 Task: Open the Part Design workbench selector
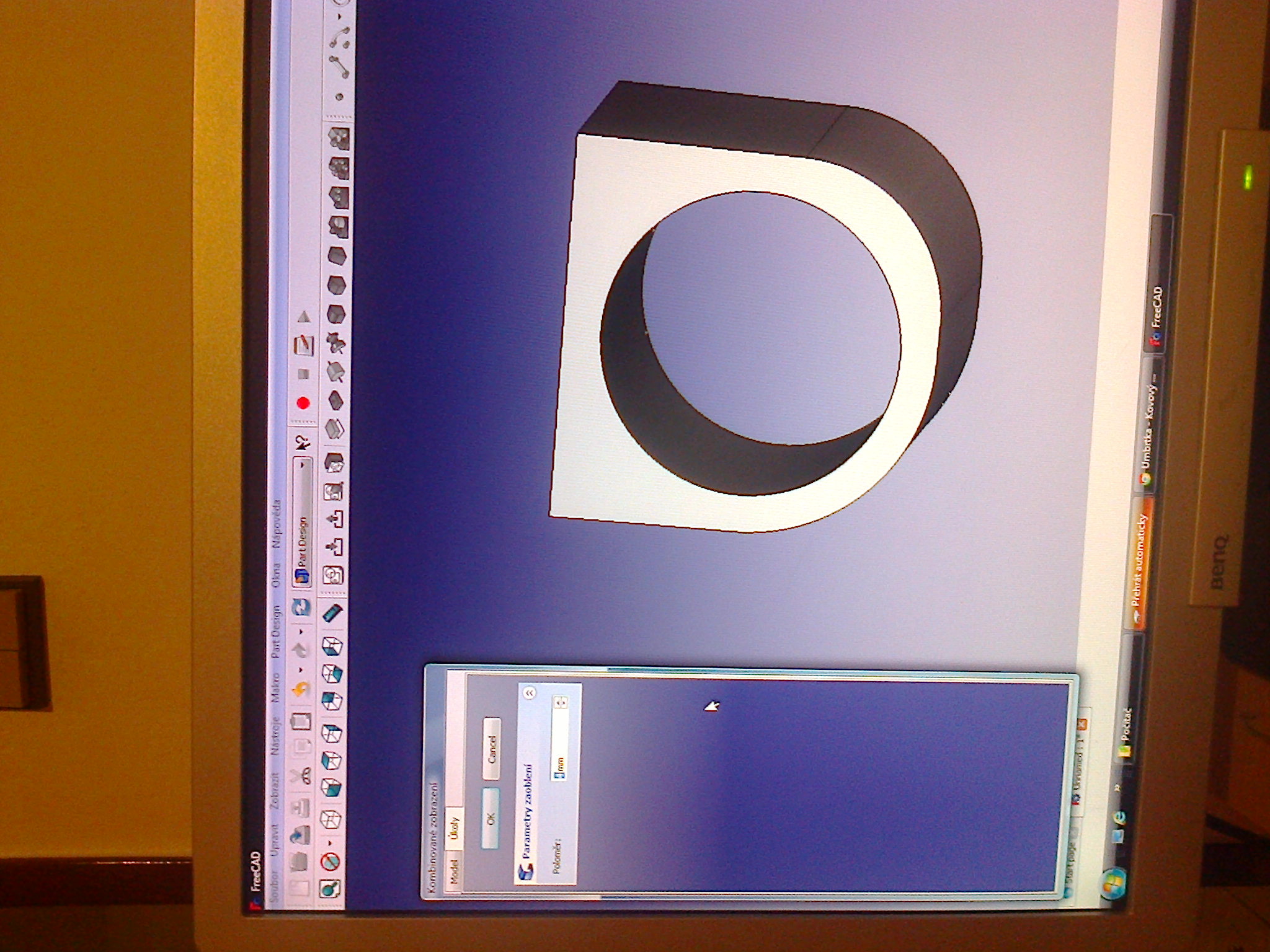pyautogui.click(x=303, y=521)
